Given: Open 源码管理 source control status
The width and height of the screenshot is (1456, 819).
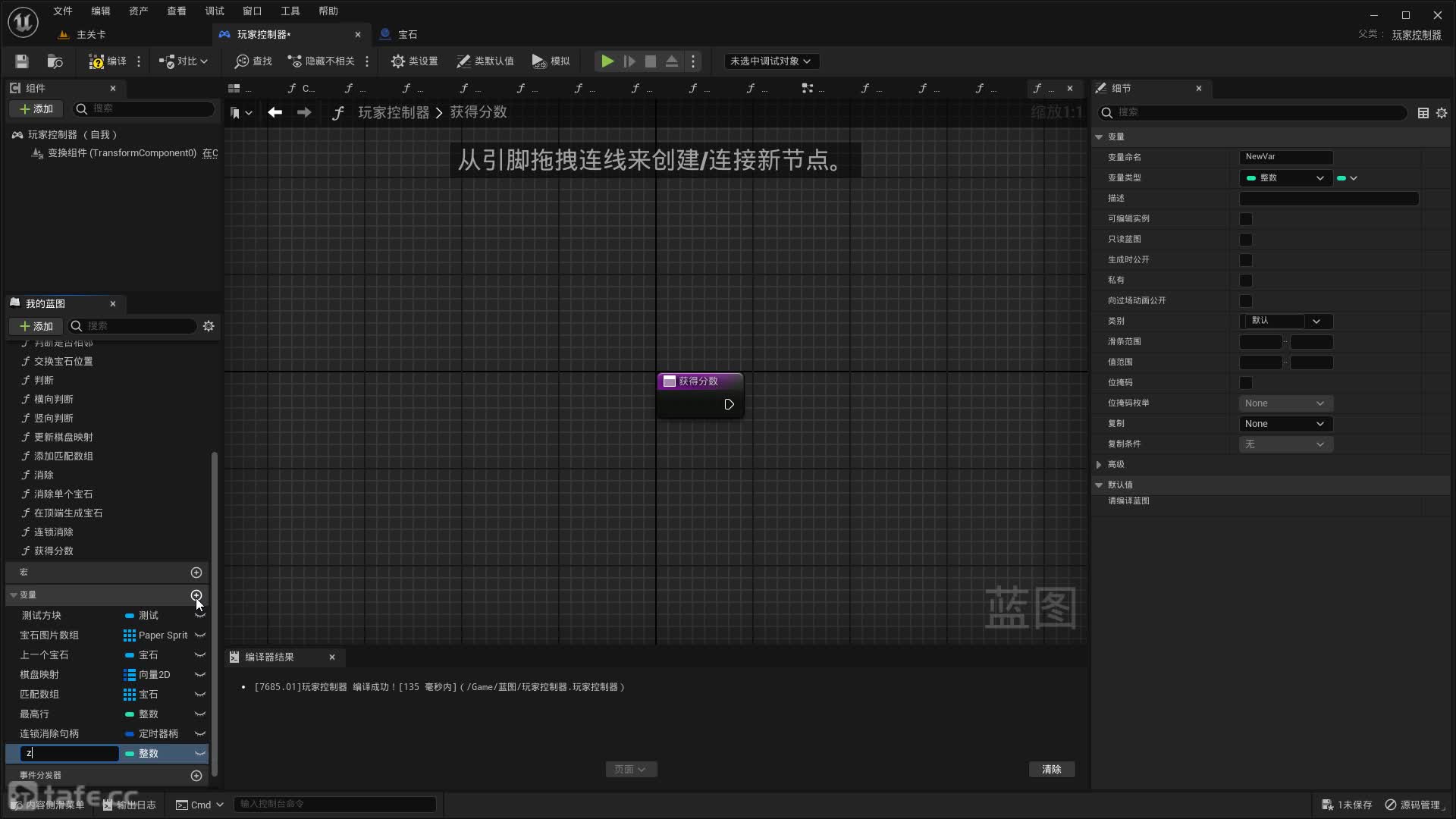Looking at the screenshot, I should [1413, 805].
